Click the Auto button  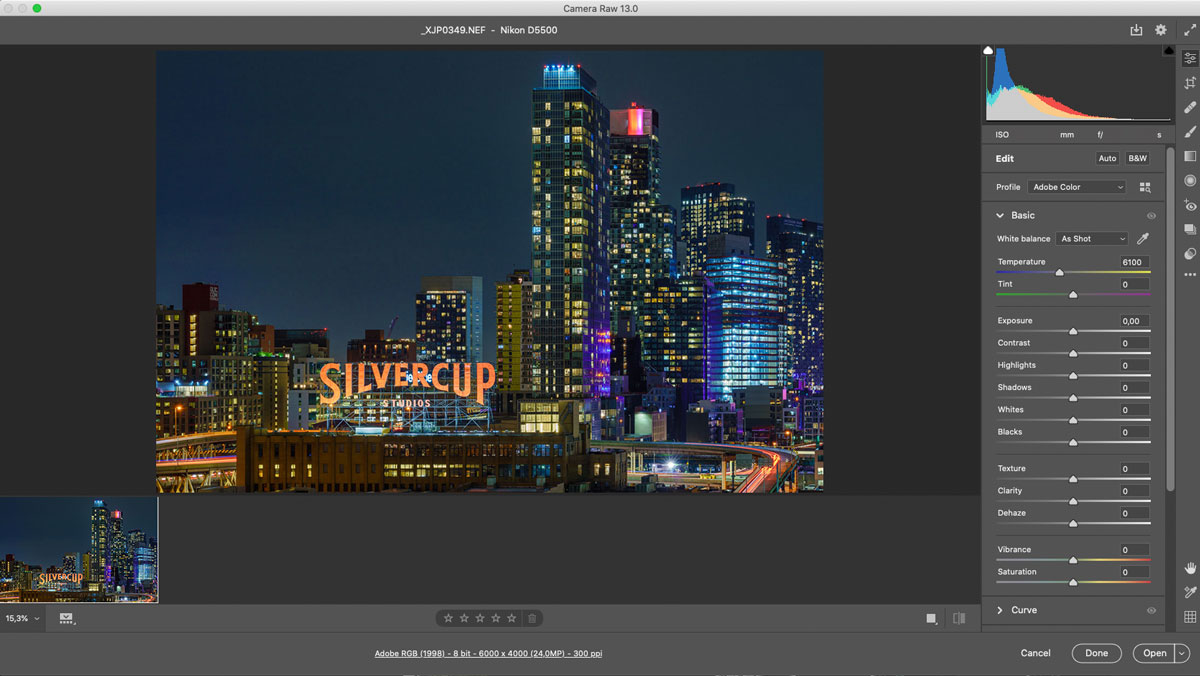tap(1107, 158)
